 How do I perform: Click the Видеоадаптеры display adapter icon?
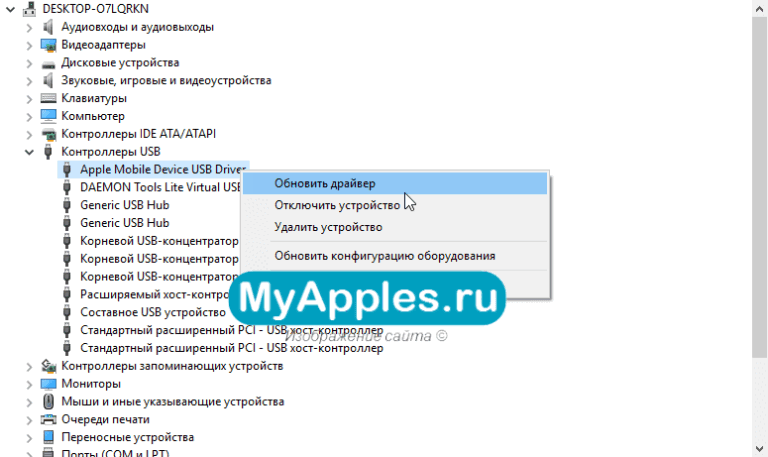pos(48,45)
